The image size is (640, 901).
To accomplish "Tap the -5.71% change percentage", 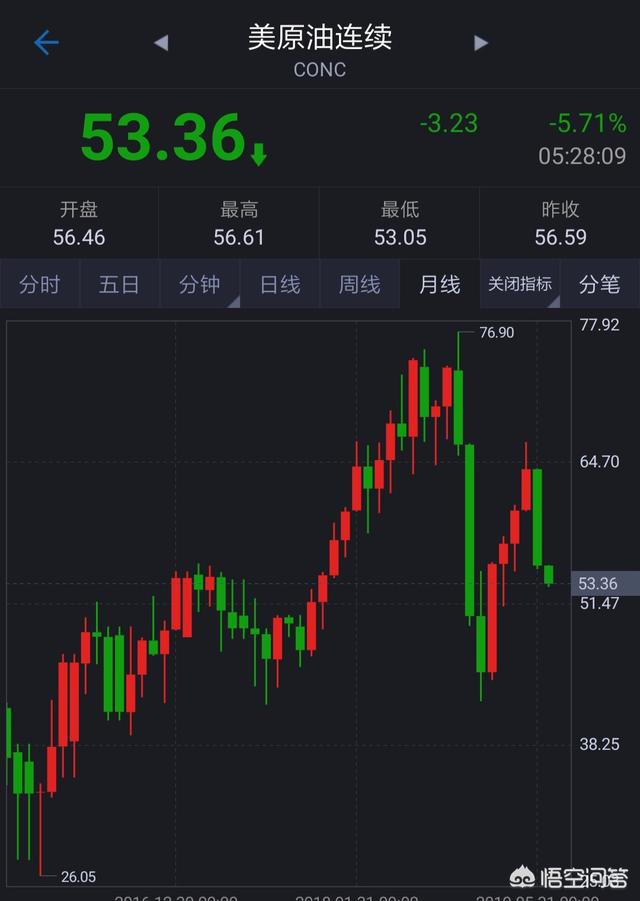I will pyautogui.click(x=587, y=124).
